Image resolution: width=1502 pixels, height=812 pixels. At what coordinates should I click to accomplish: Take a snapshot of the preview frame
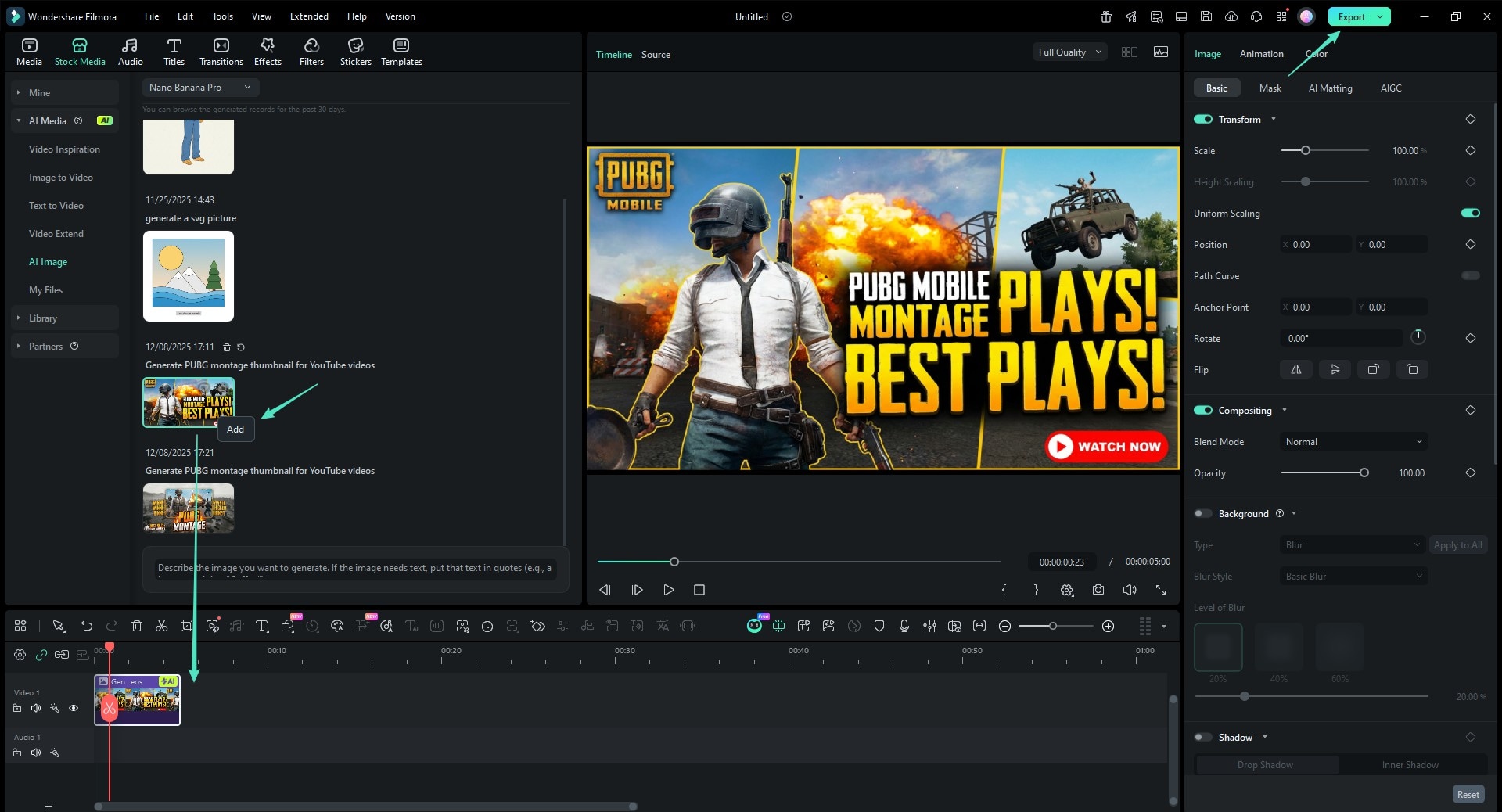[1098, 591]
